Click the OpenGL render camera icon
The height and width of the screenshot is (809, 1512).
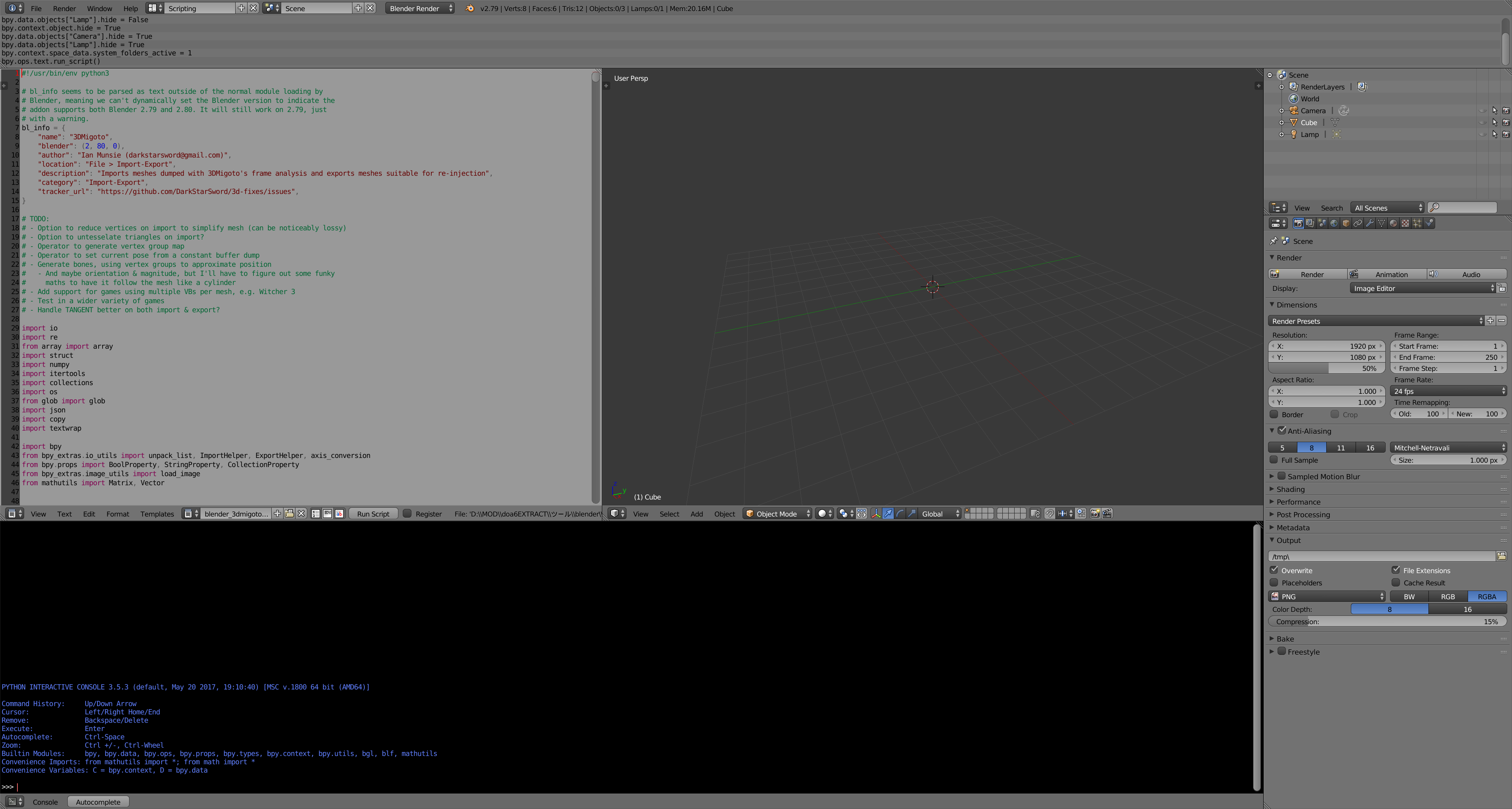(x=1095, y=513)
